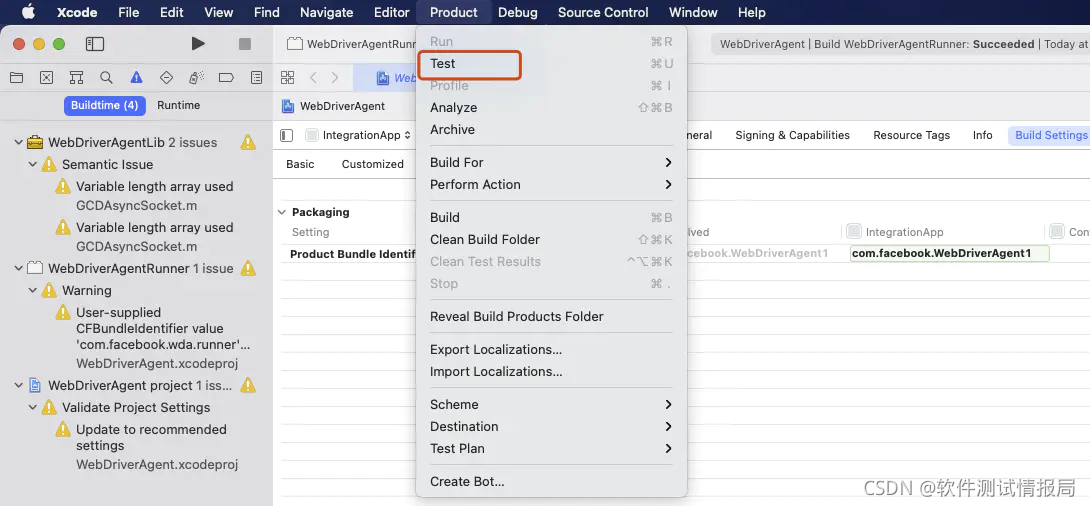
Task: Click the WebDriverAgentLib toolbox icon
Action: (x=35, y=142)
